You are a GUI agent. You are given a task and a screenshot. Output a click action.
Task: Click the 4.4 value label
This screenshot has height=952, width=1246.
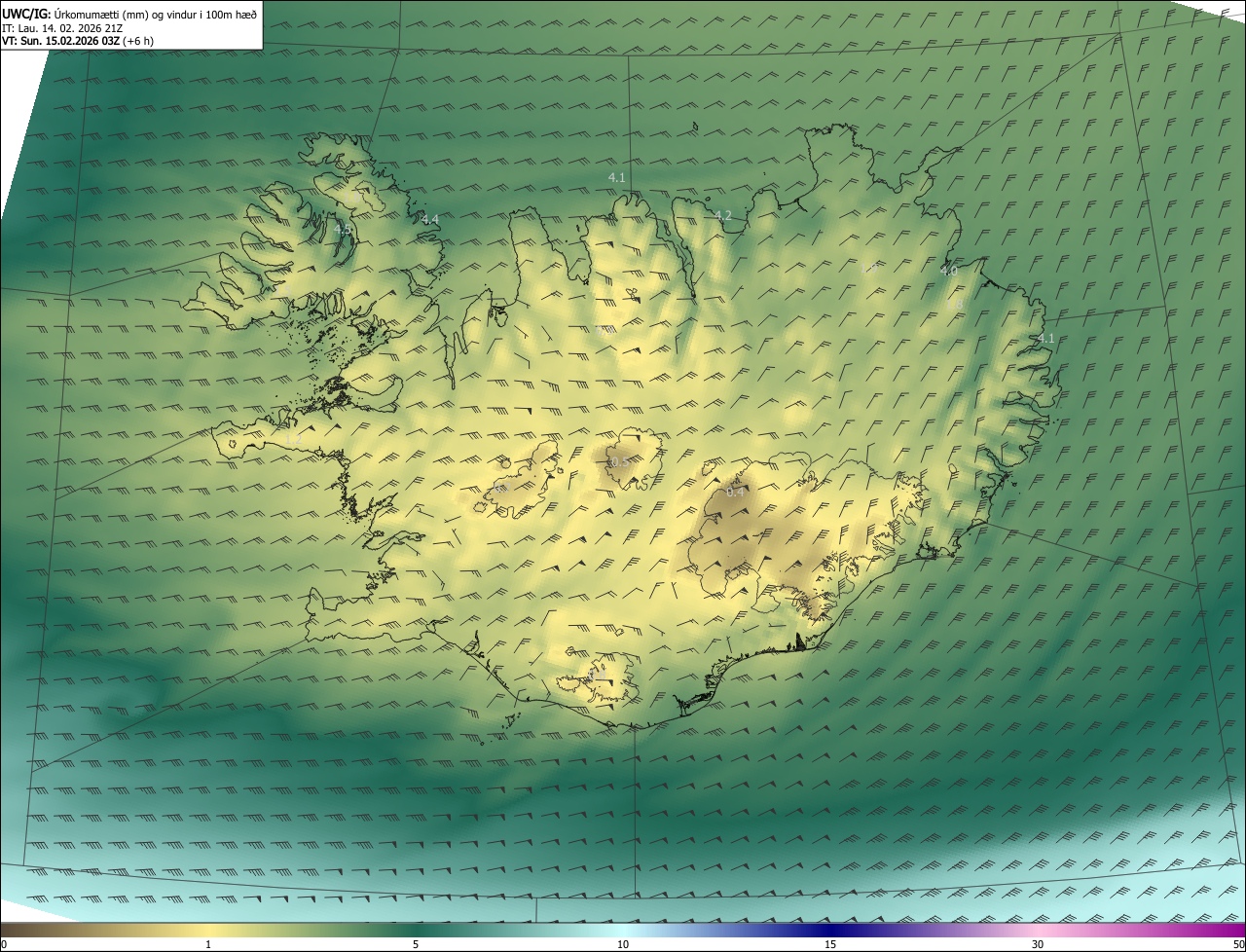coord(430,220)
